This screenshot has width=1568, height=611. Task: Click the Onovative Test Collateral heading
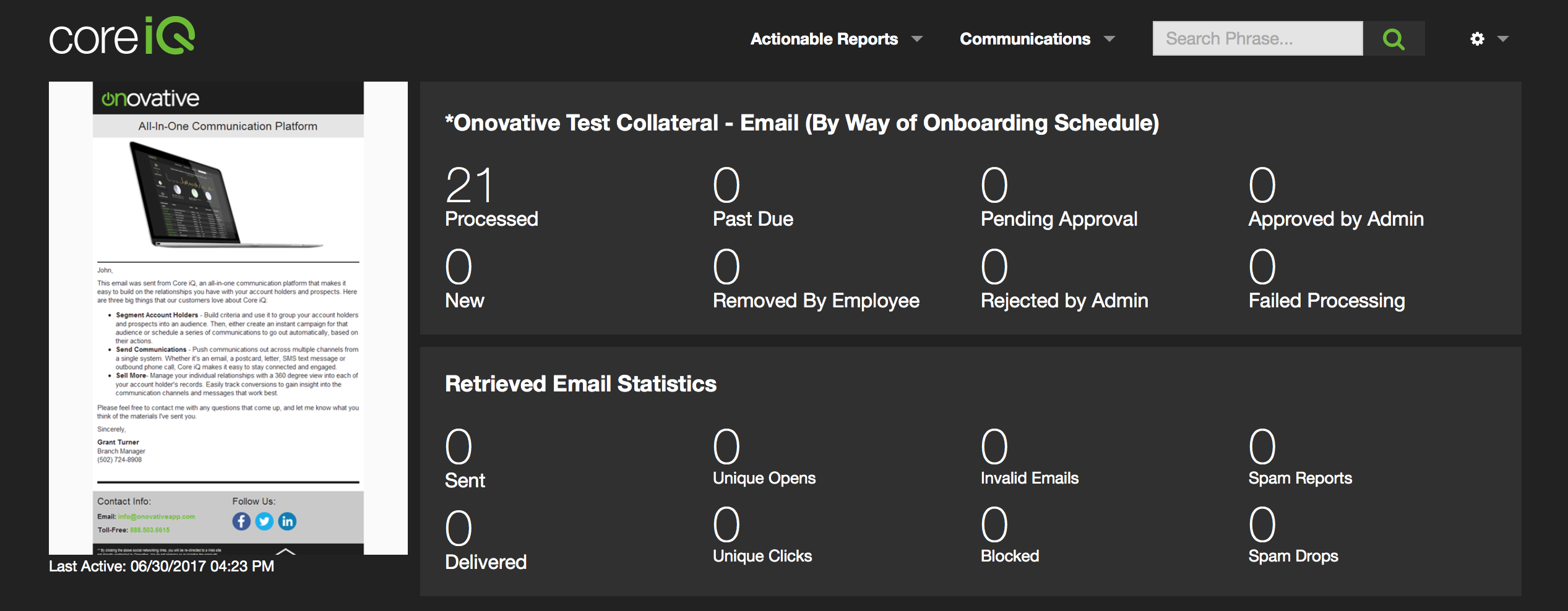(x=802, y=123)
